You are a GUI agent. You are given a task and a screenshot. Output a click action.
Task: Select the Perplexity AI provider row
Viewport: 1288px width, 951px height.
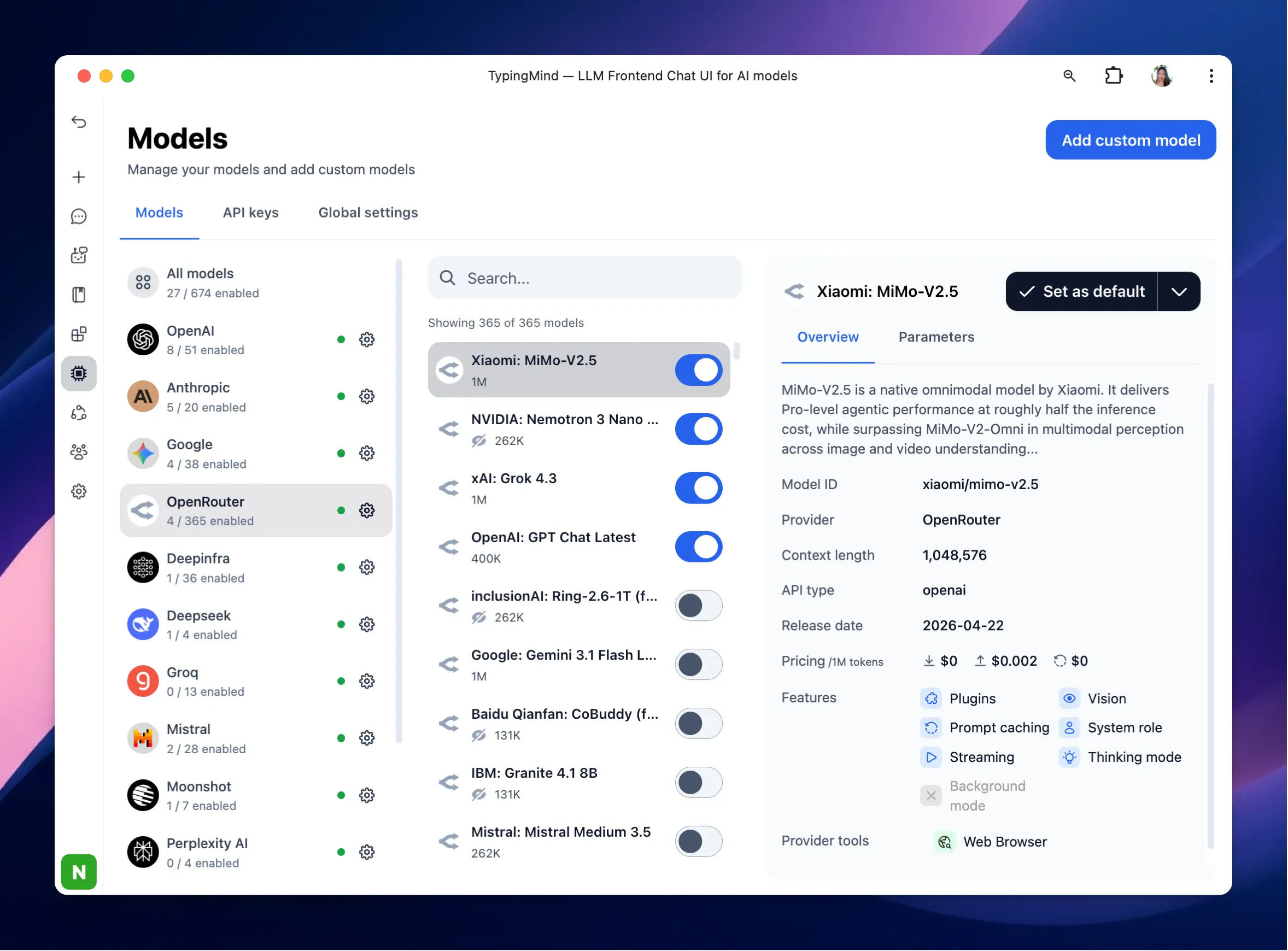click(256, 853)
